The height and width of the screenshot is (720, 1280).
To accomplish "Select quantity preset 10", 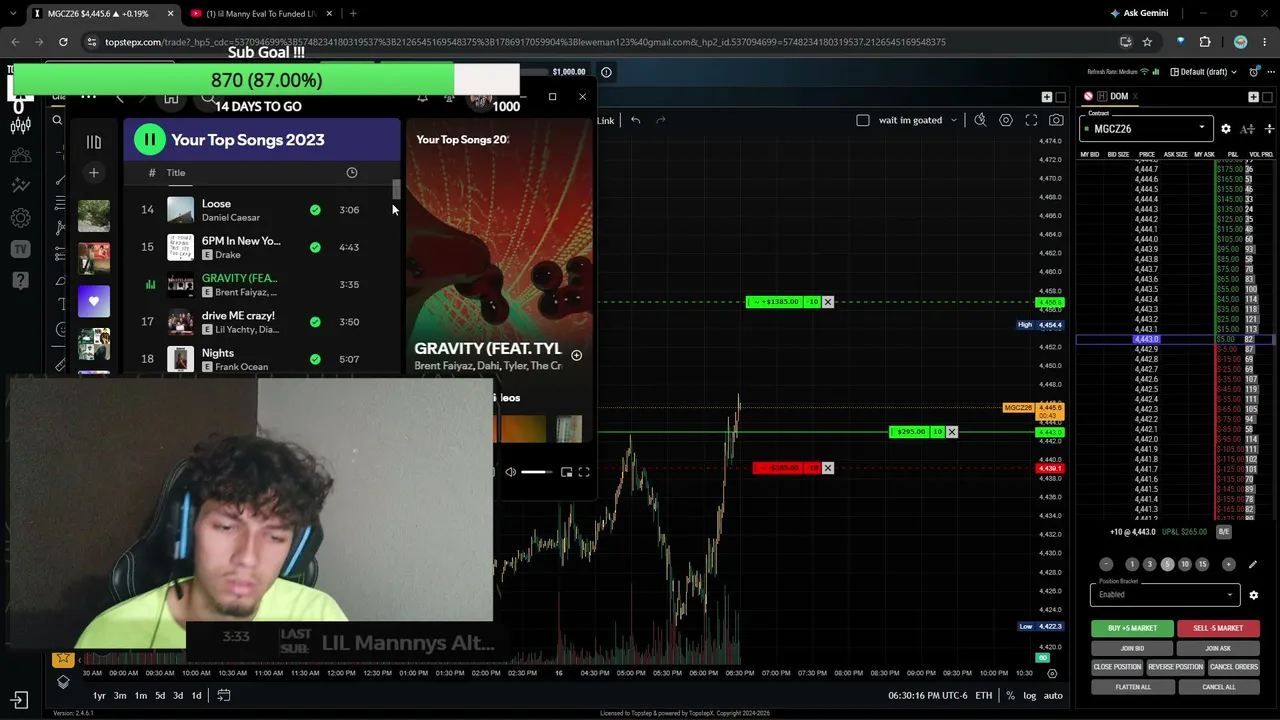I will pyautogui.click(x=1185, y=564).
